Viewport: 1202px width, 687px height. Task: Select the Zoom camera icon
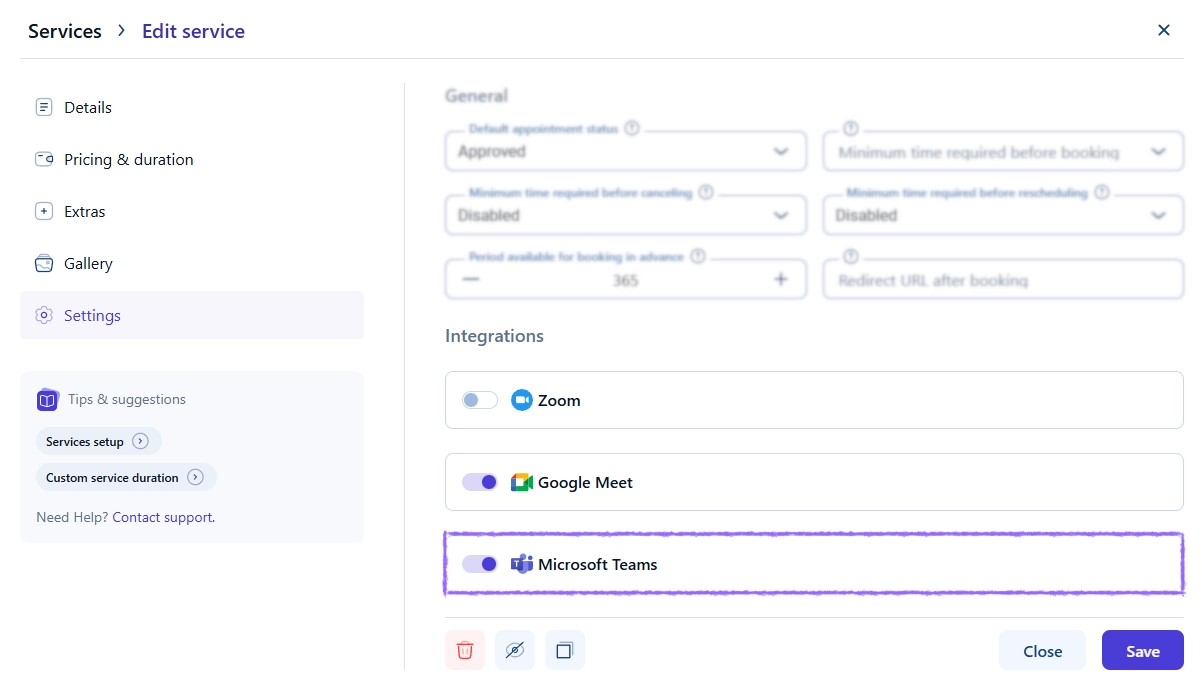[x=521, y=399]
